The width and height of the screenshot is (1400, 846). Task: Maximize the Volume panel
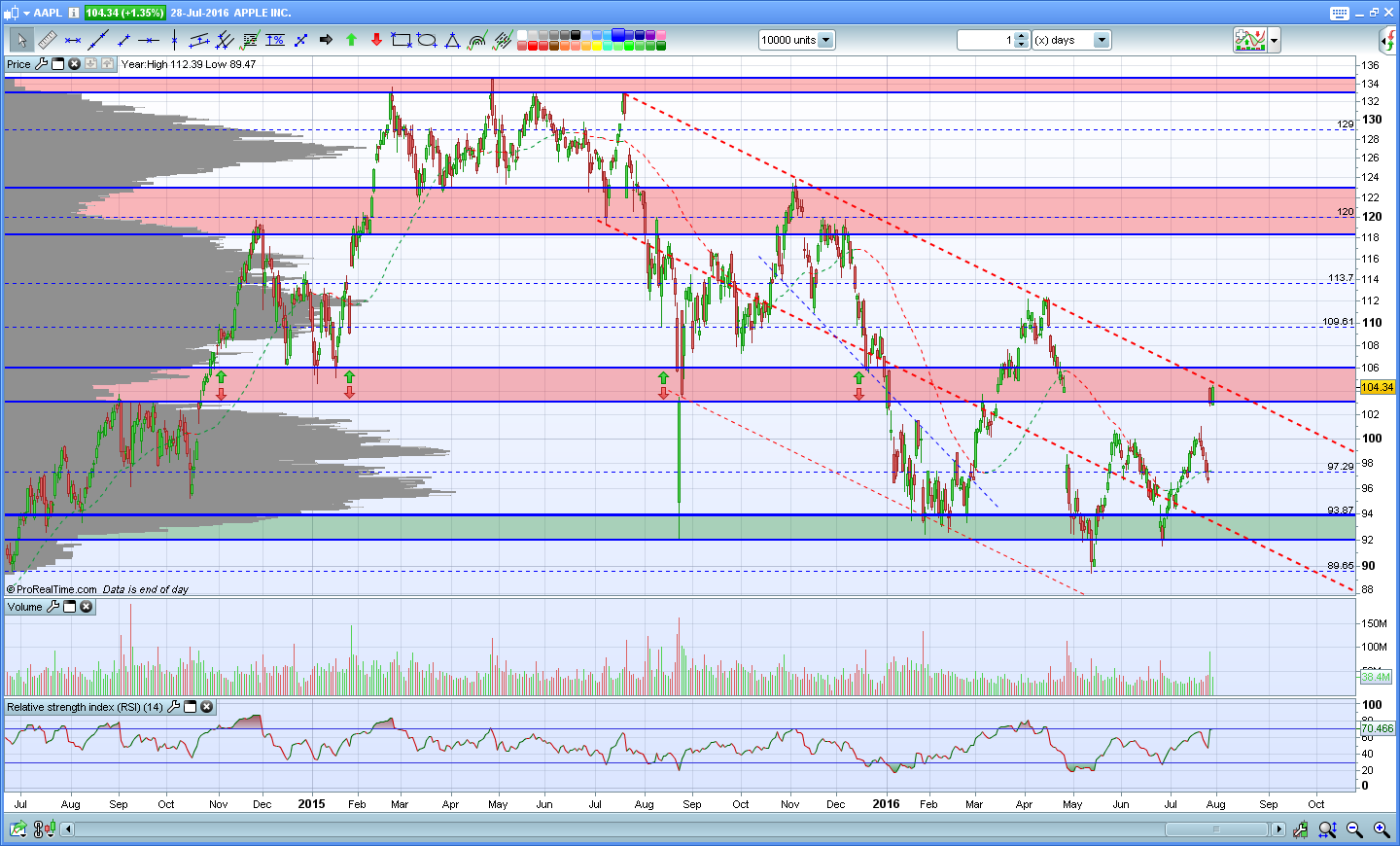[69, 607]
